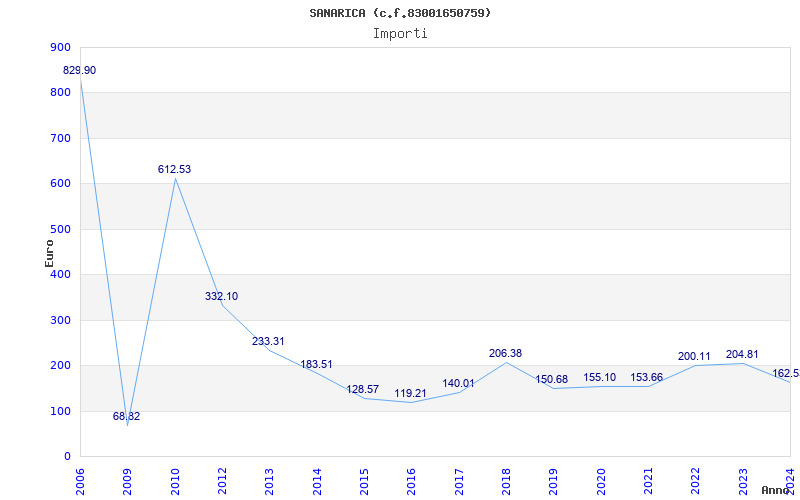The height and width of the screenshot is (500, 800).
Task: Click the 500 y-axis tick label
Action: click(x=60, y=230)
